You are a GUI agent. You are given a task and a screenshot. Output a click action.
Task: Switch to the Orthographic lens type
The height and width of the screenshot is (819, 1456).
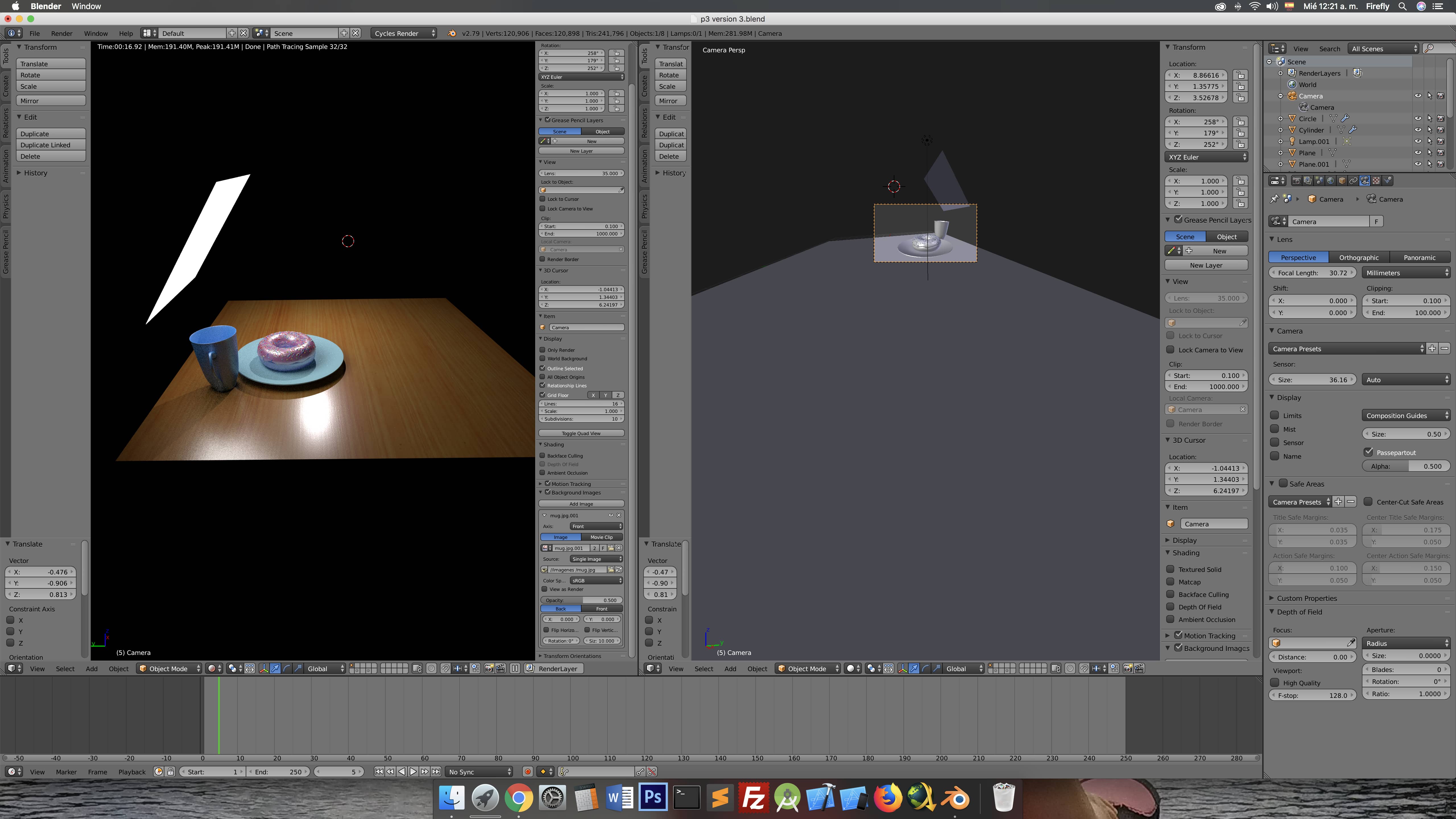1359,257
